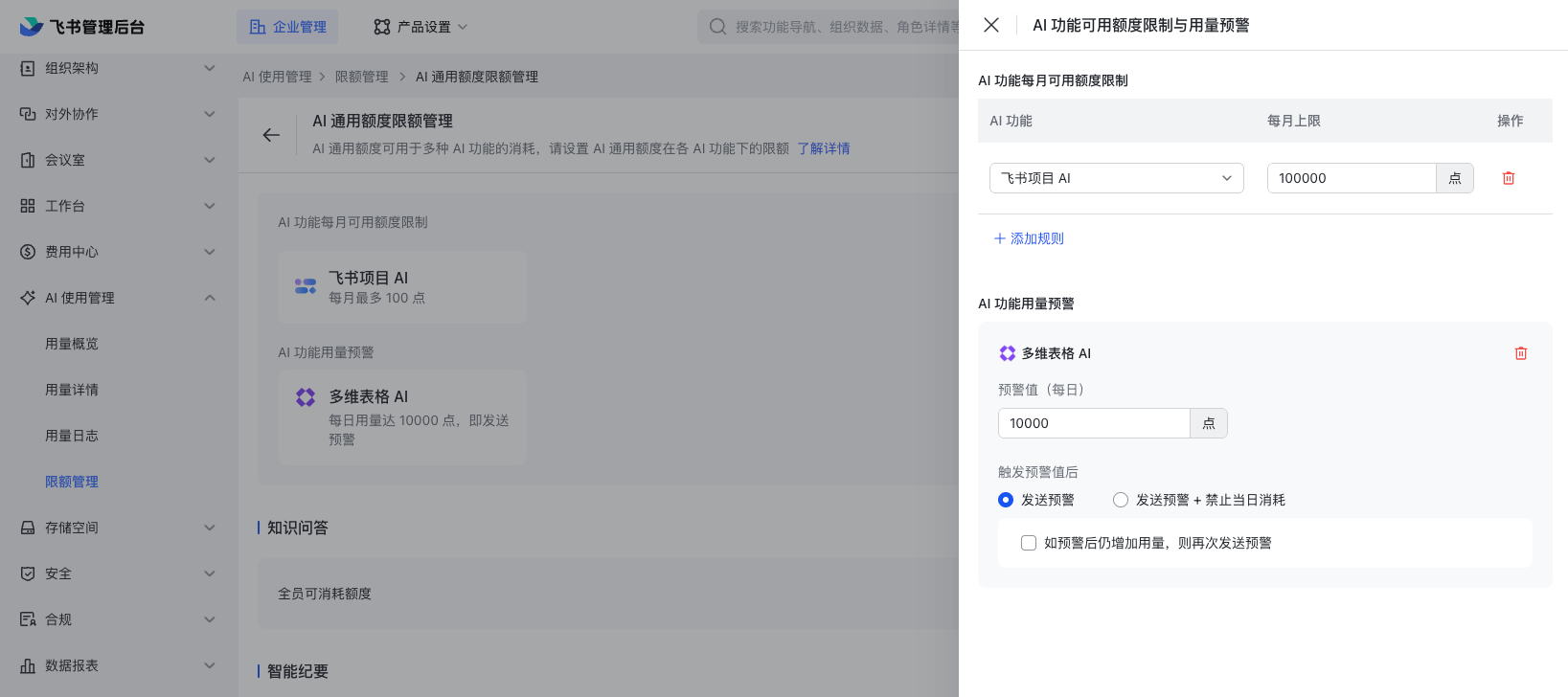Click the top search box
Image resolution: width=1568 pixels, height=697 pixels.
(829, 27)
